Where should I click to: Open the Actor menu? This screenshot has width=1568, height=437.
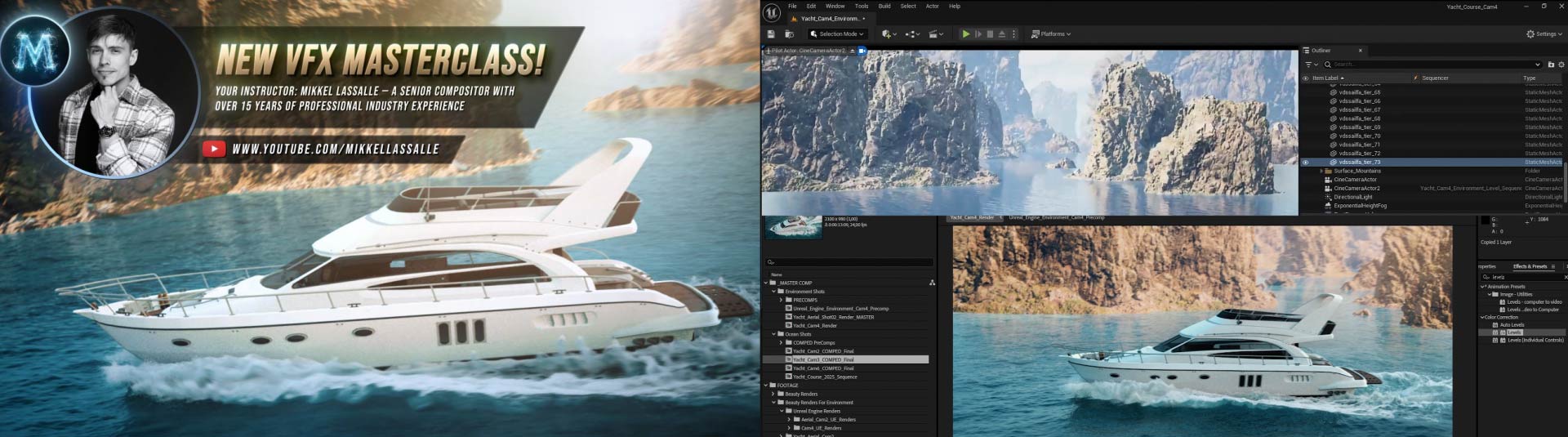tap(933, 7)
